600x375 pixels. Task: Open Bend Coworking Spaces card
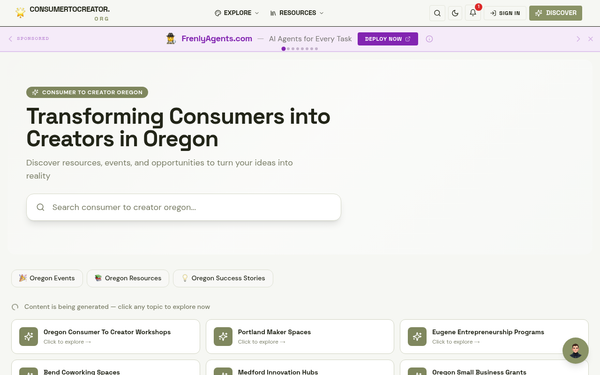106,368
